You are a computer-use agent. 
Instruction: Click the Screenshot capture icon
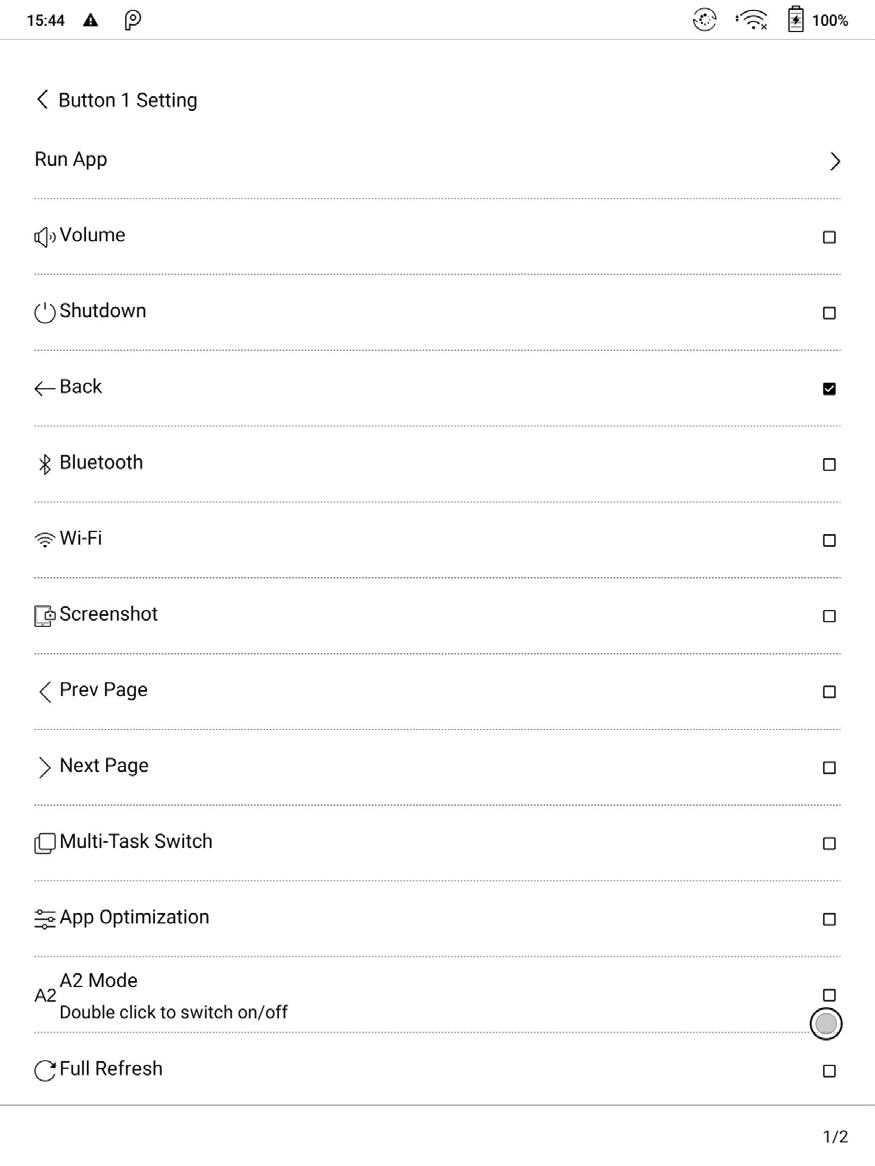point(44,616)
